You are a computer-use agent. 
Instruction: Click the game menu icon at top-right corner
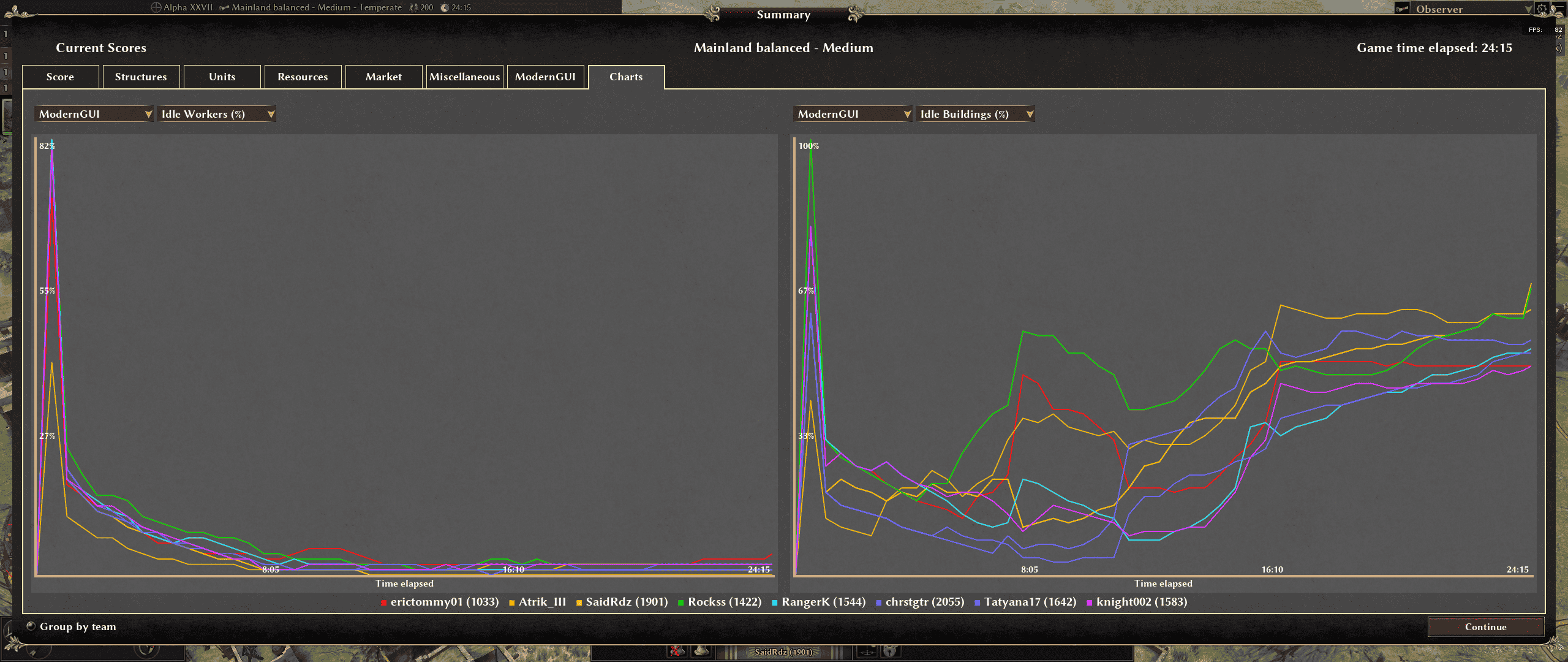tap(1559, 9)
